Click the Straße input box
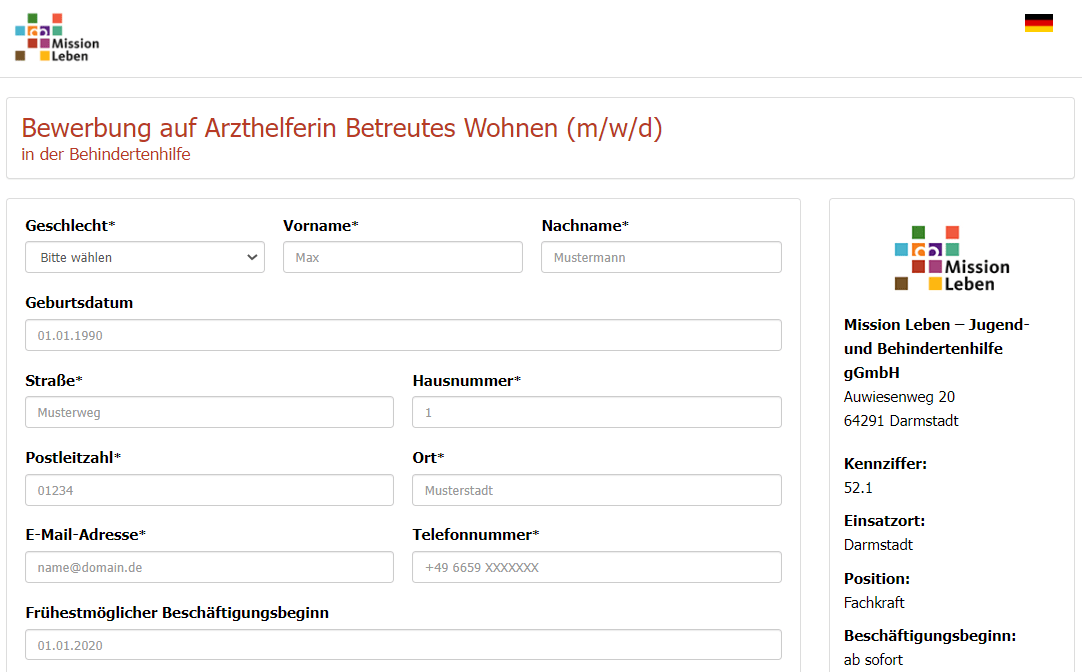 click(209, 412)
